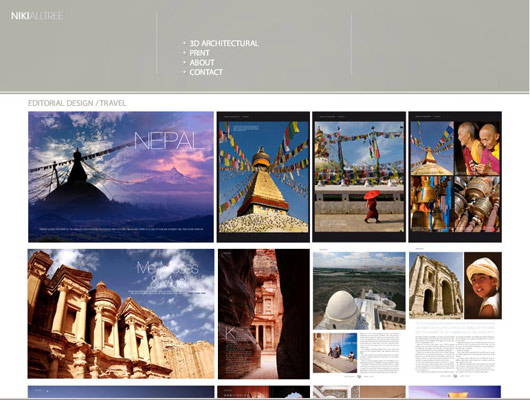This screenshot has width=530, height=400.
Task: Select the boy in turban page thumbnail
Action: tap(455, 313)
